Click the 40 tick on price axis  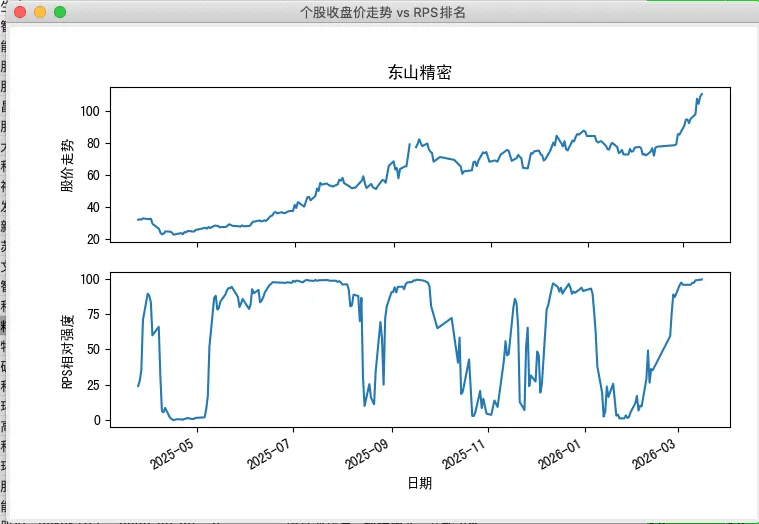pos(93,207)
